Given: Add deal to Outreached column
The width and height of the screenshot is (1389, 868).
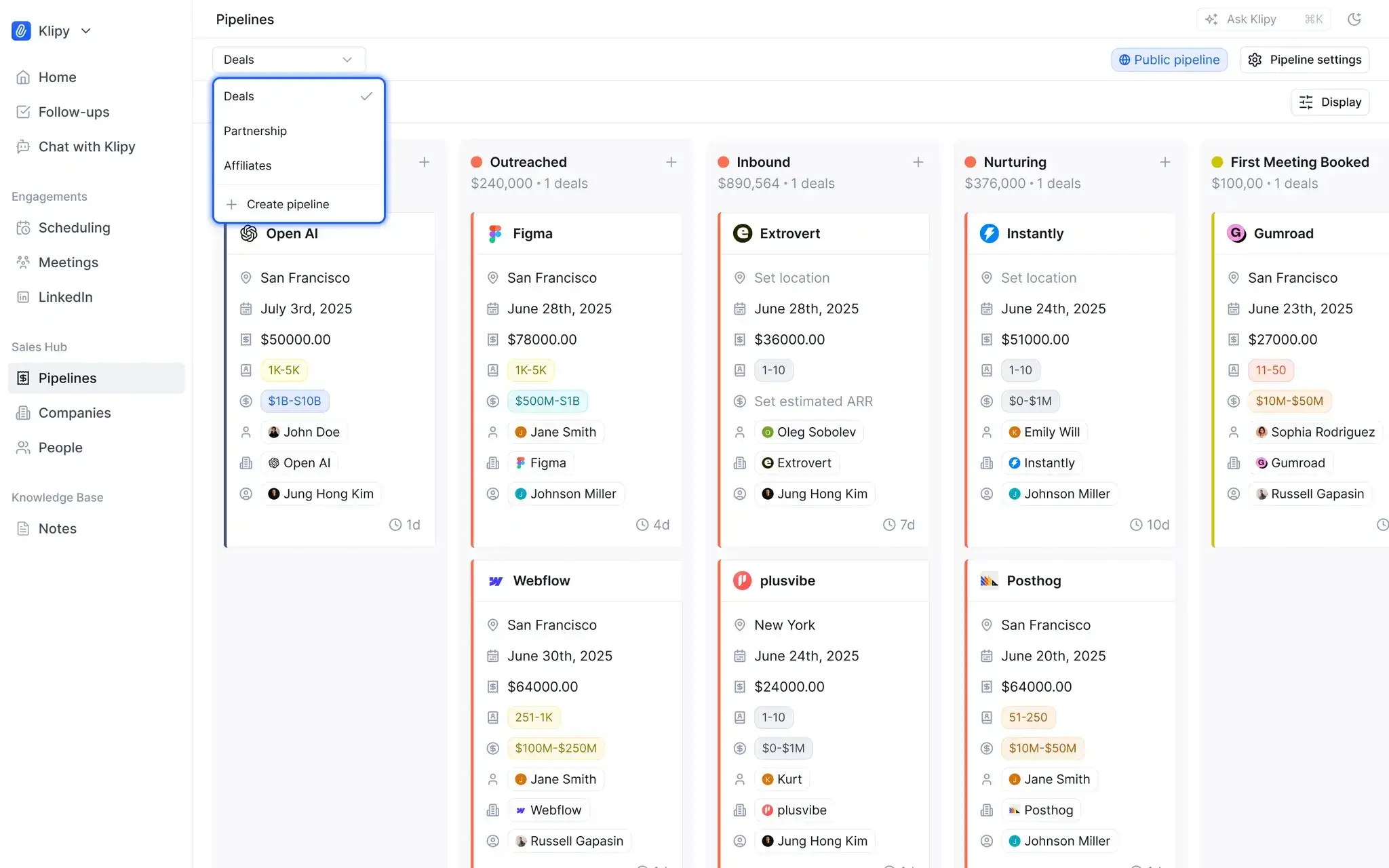Looking at the screenshot, I should pyautogui.click(x=671, y=162).
